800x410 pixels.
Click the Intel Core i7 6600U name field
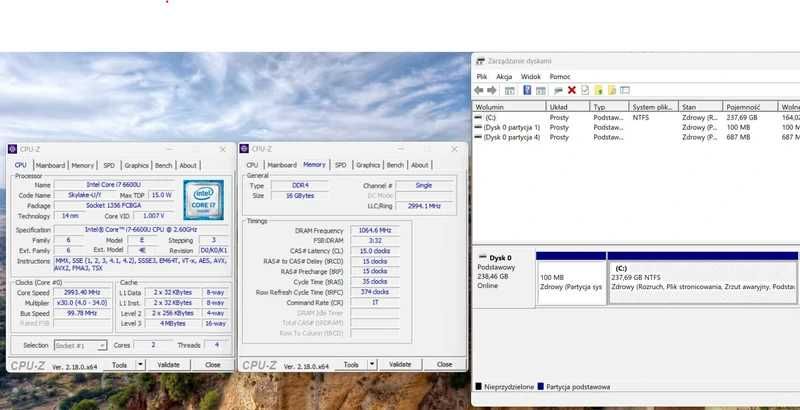(x=114, y=185)
